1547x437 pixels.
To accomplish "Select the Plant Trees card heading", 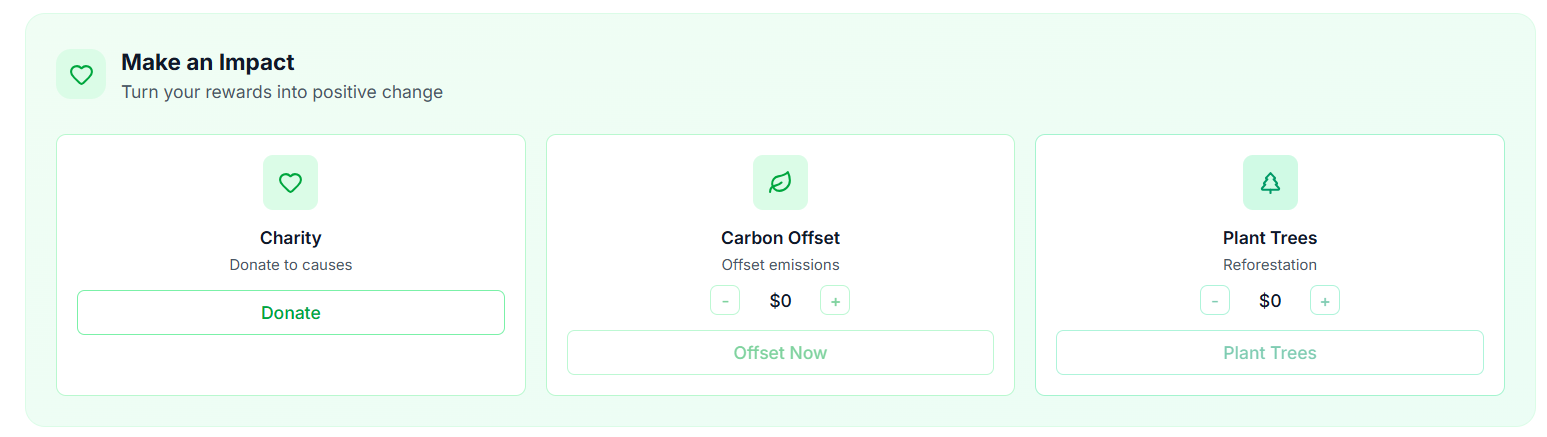I will coord(1270,238).
